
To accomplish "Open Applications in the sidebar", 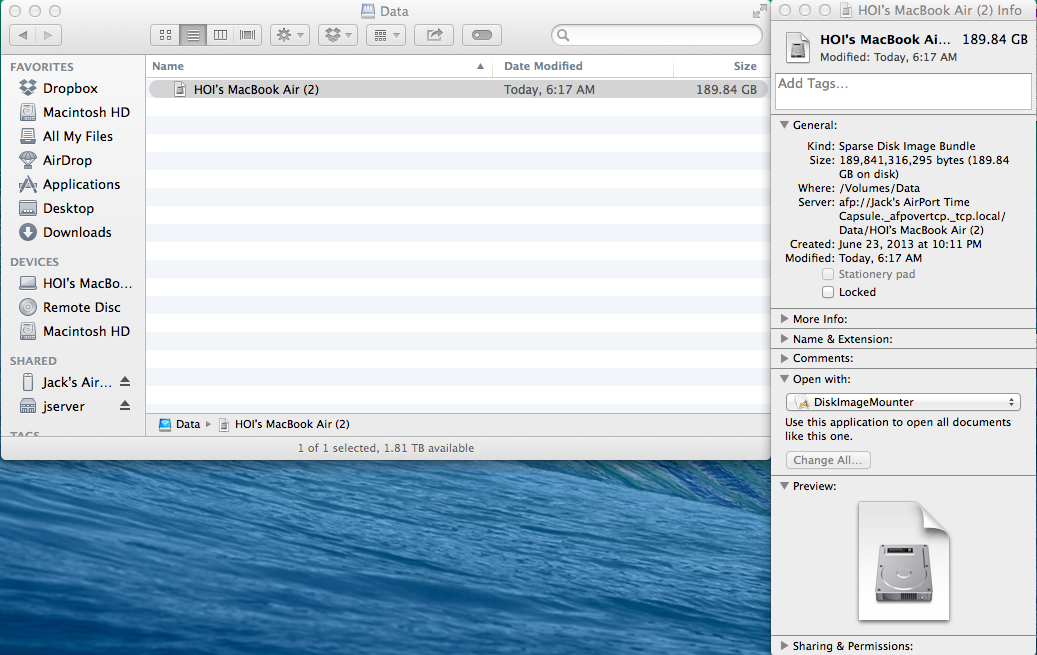I will click(81, 184).
